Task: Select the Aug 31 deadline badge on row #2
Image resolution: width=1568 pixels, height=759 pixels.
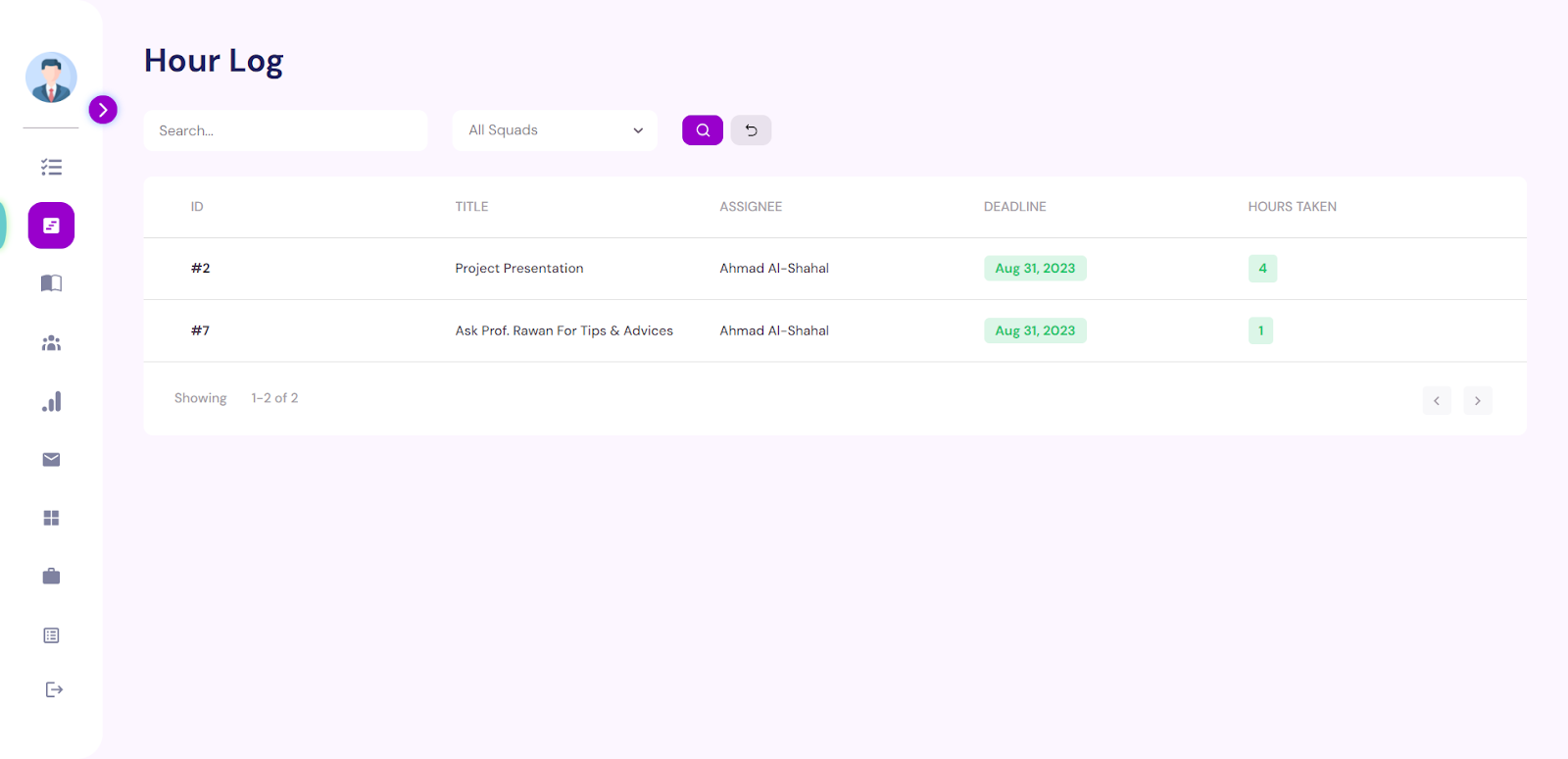Action: tap(1034, 268)
